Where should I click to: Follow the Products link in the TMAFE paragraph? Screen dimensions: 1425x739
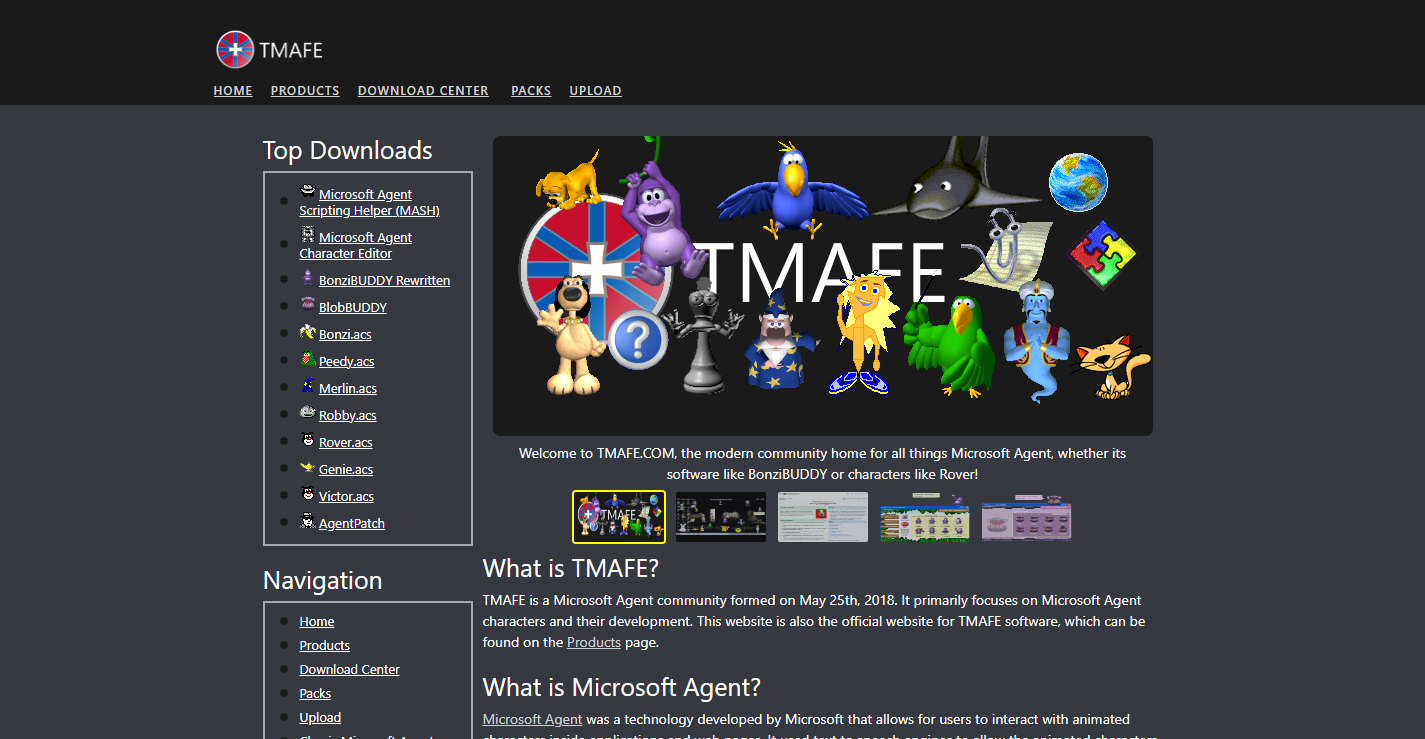(594, 642)
